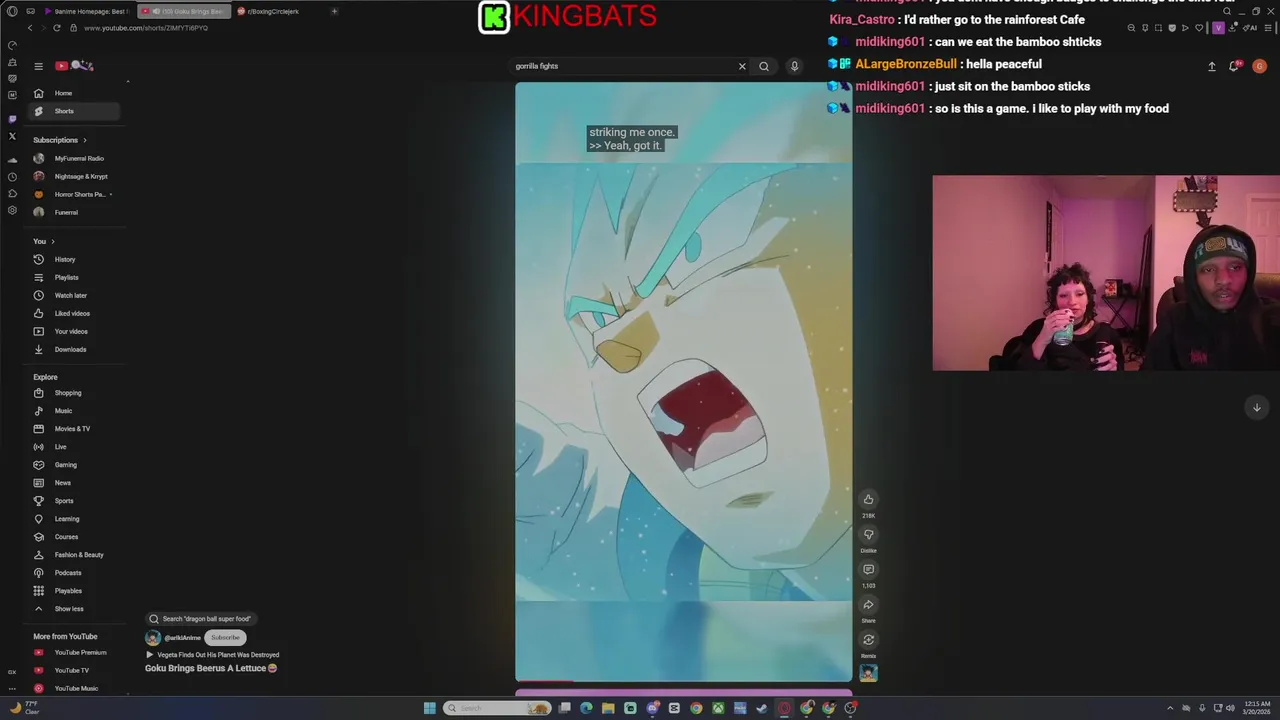The image size is (1280, 720).
Task: Switch to r/BoxingCirclejerk tab
Action: pyautogui.click(x=270, y=11)
